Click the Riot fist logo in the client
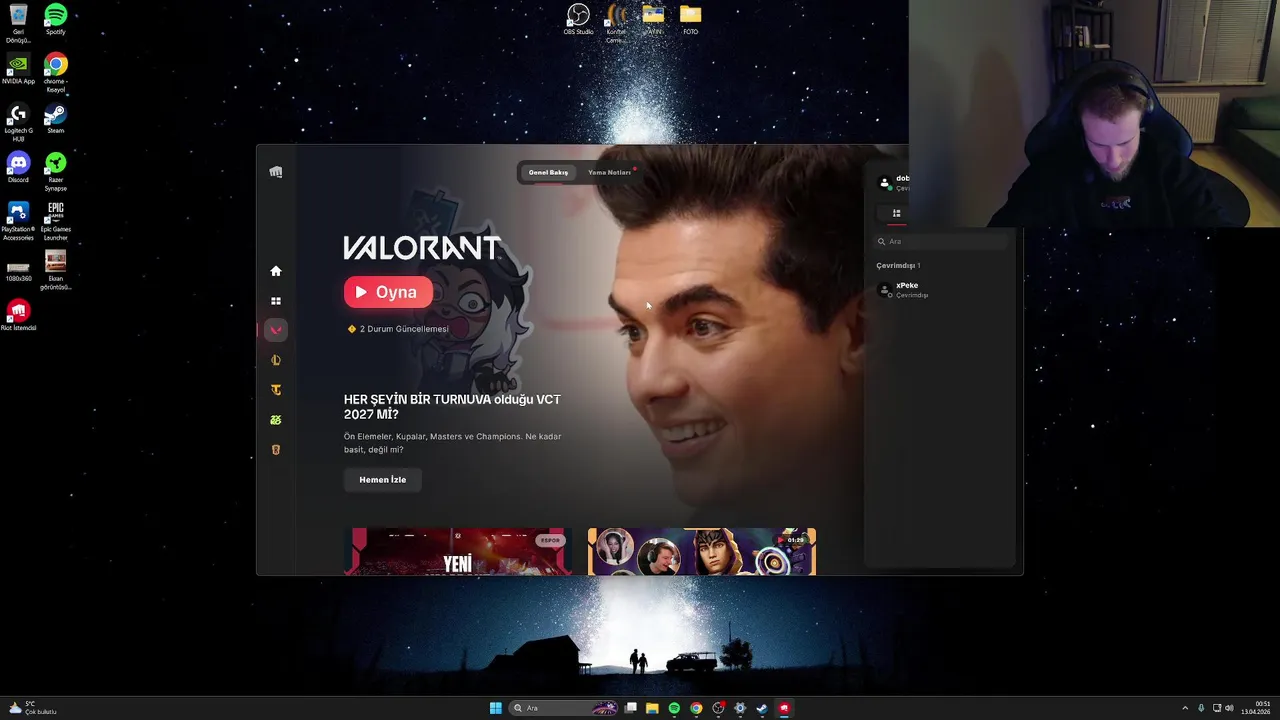 tap(276, 172)
